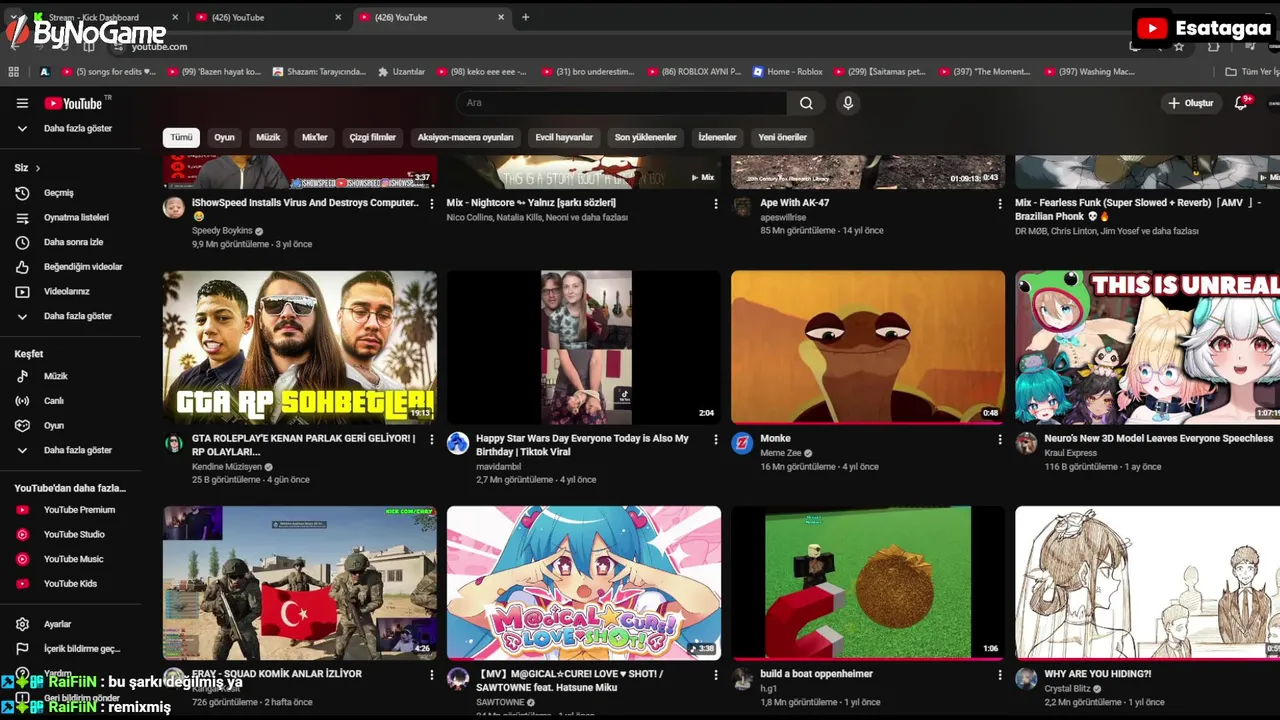
Task: Select the Çizgi filmler filter chip
Action: [372, 137]
